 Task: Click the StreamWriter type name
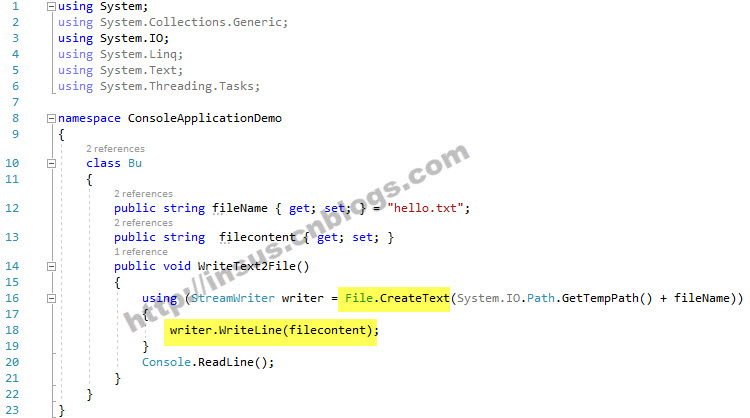(233, 298)
